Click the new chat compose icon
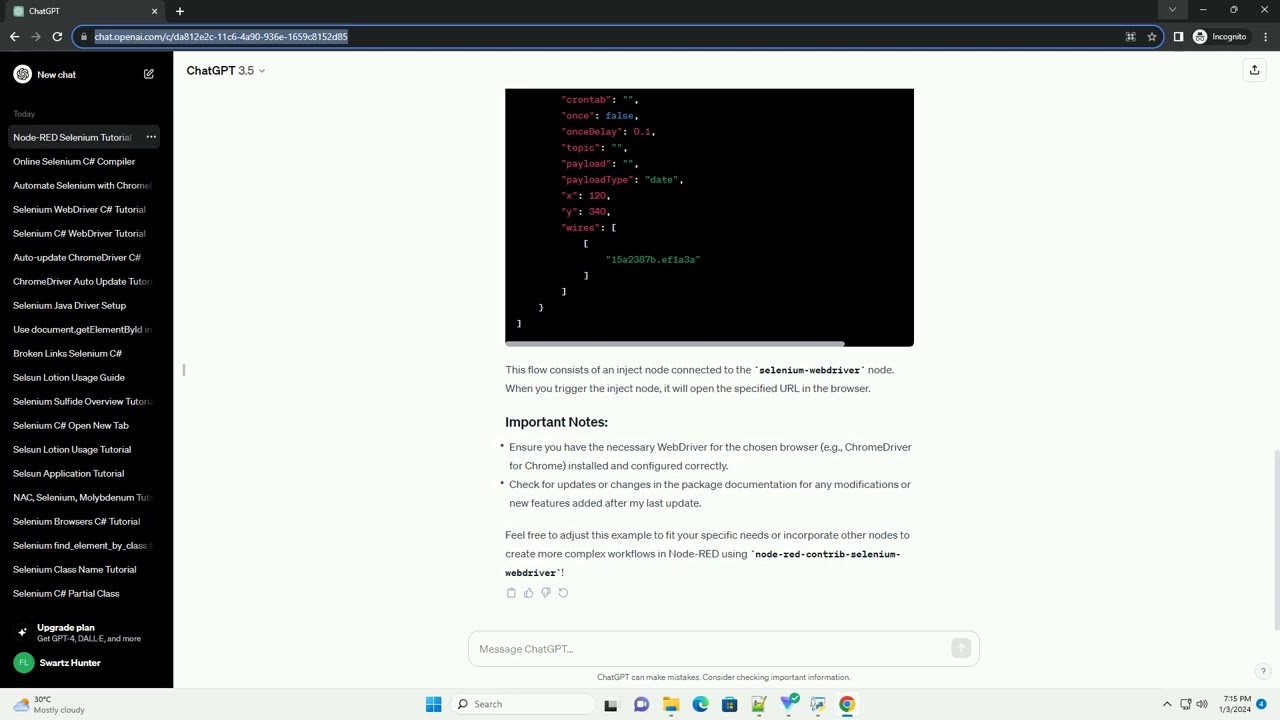The height and width of the screenshot is (720, 1280). click(149, 74)
